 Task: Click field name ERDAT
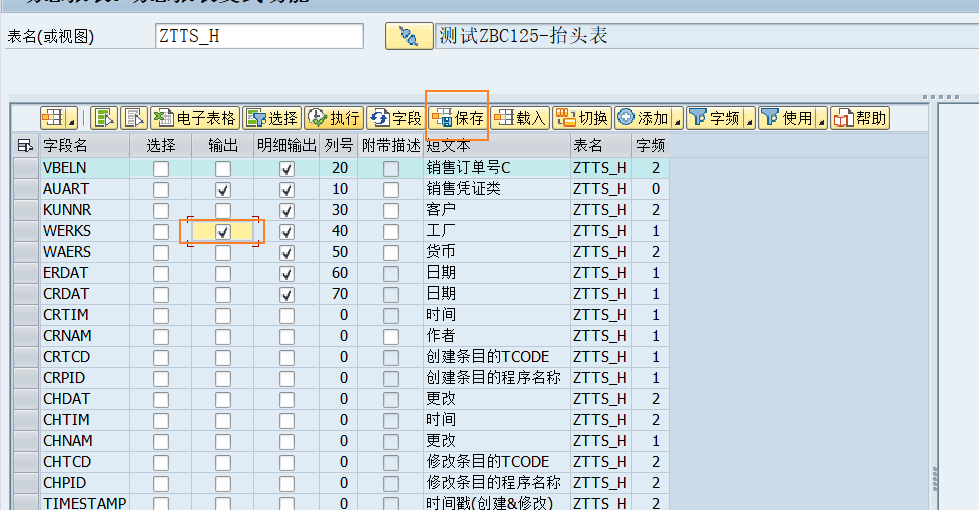pyautogui.click(x=66, y=273)
